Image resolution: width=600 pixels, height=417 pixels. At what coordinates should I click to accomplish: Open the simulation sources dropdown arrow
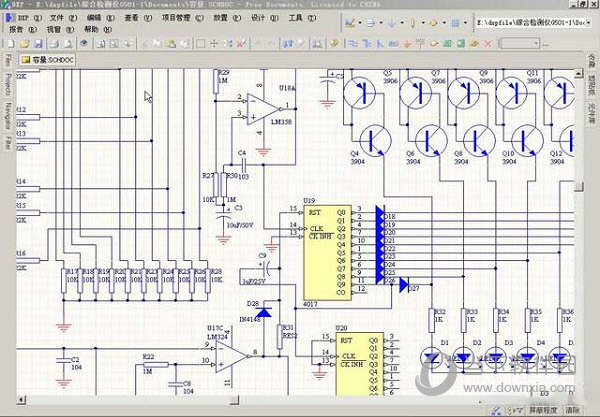pyautogui.click(x=444, y=23)
